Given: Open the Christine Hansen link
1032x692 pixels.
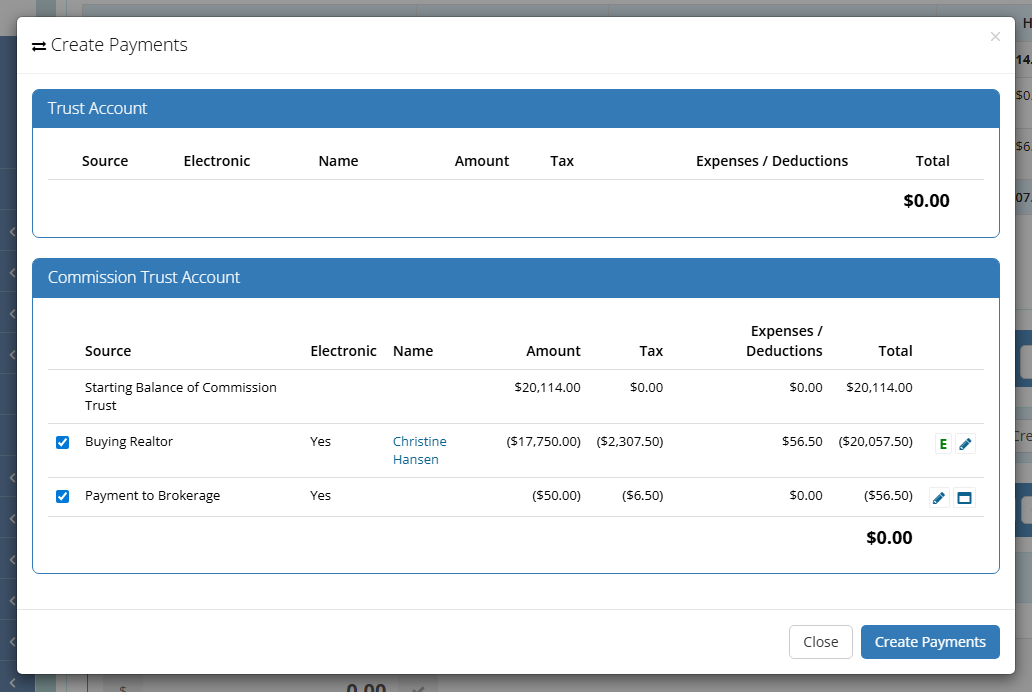Looking at the screenshot, I should 419,450.
